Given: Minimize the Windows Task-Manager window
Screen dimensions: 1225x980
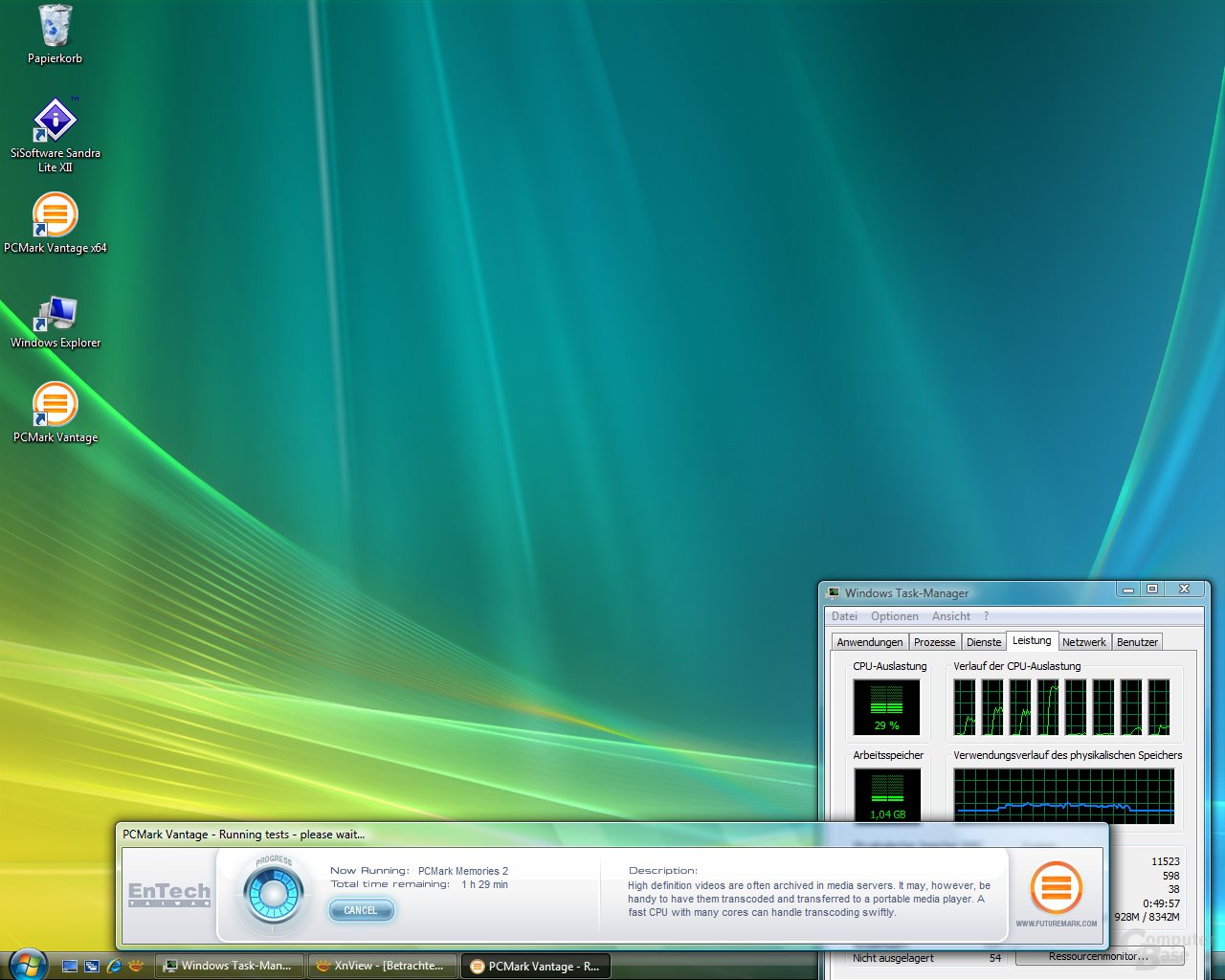Looking at the screenshot, I should tap(1129, 590).
